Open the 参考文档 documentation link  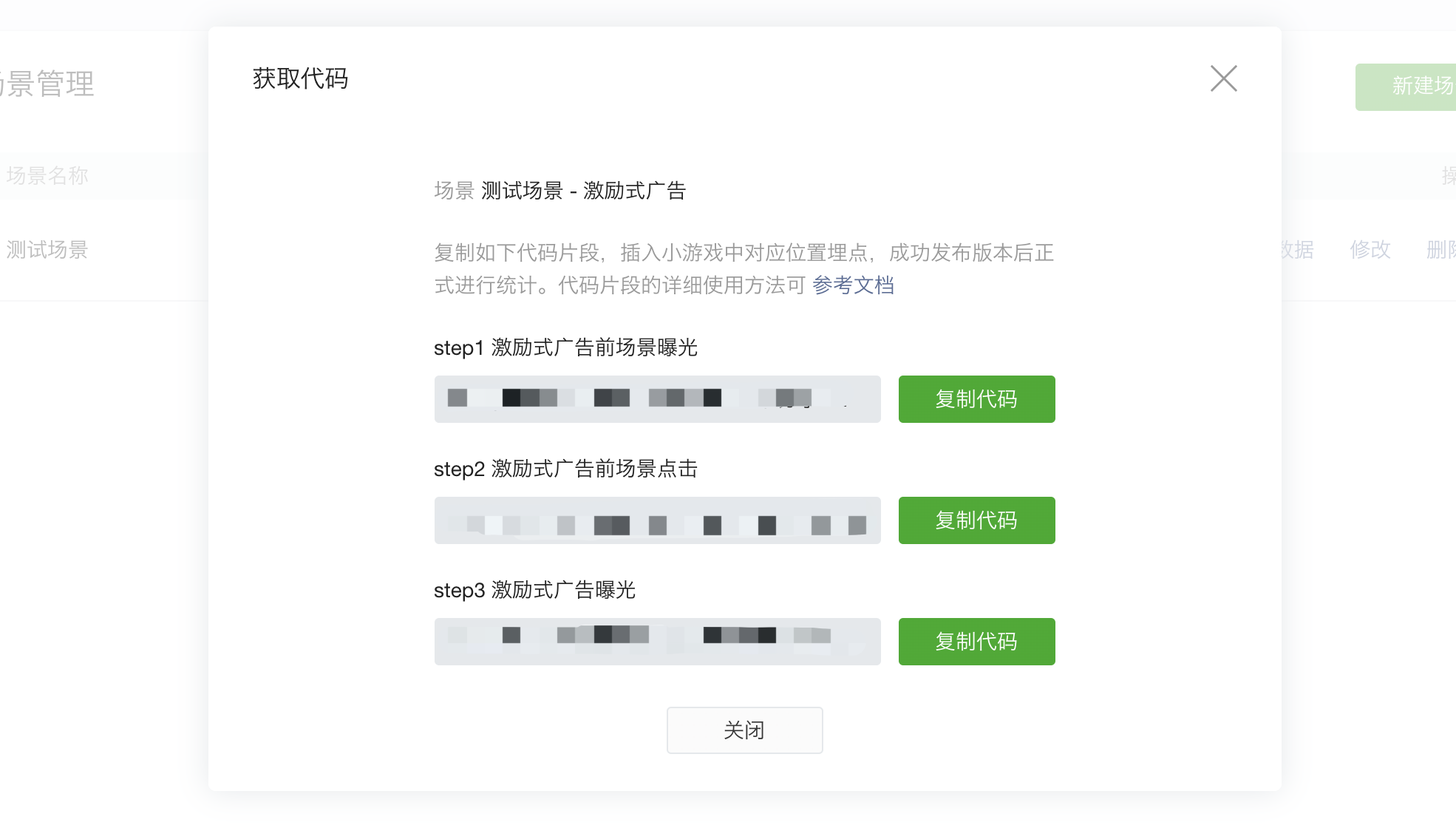pyautogui.click(x=853, y=285)
